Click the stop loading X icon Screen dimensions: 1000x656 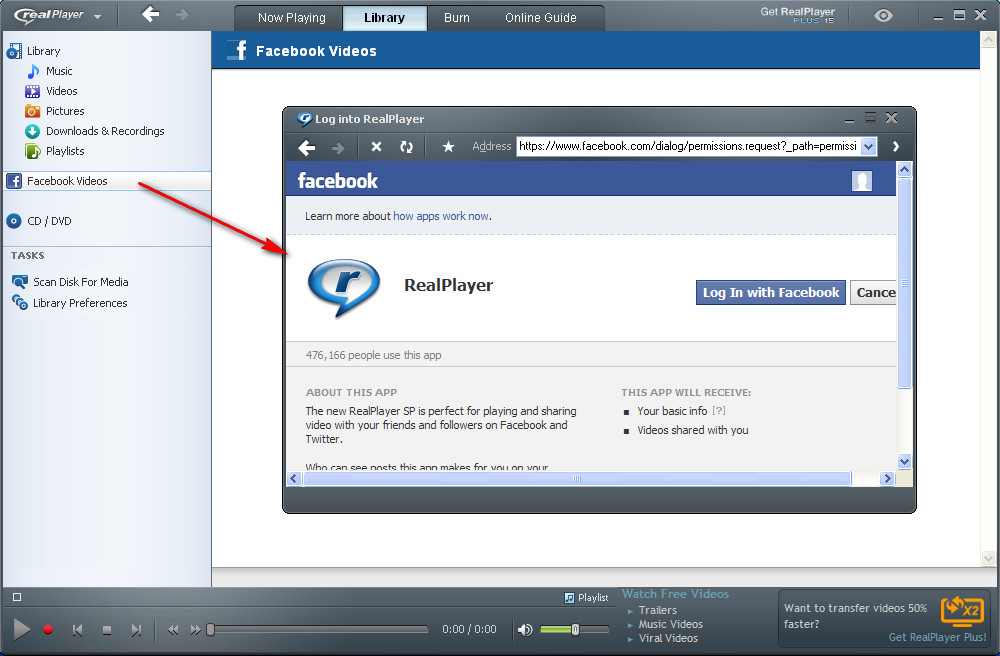[x=376, y=147]
